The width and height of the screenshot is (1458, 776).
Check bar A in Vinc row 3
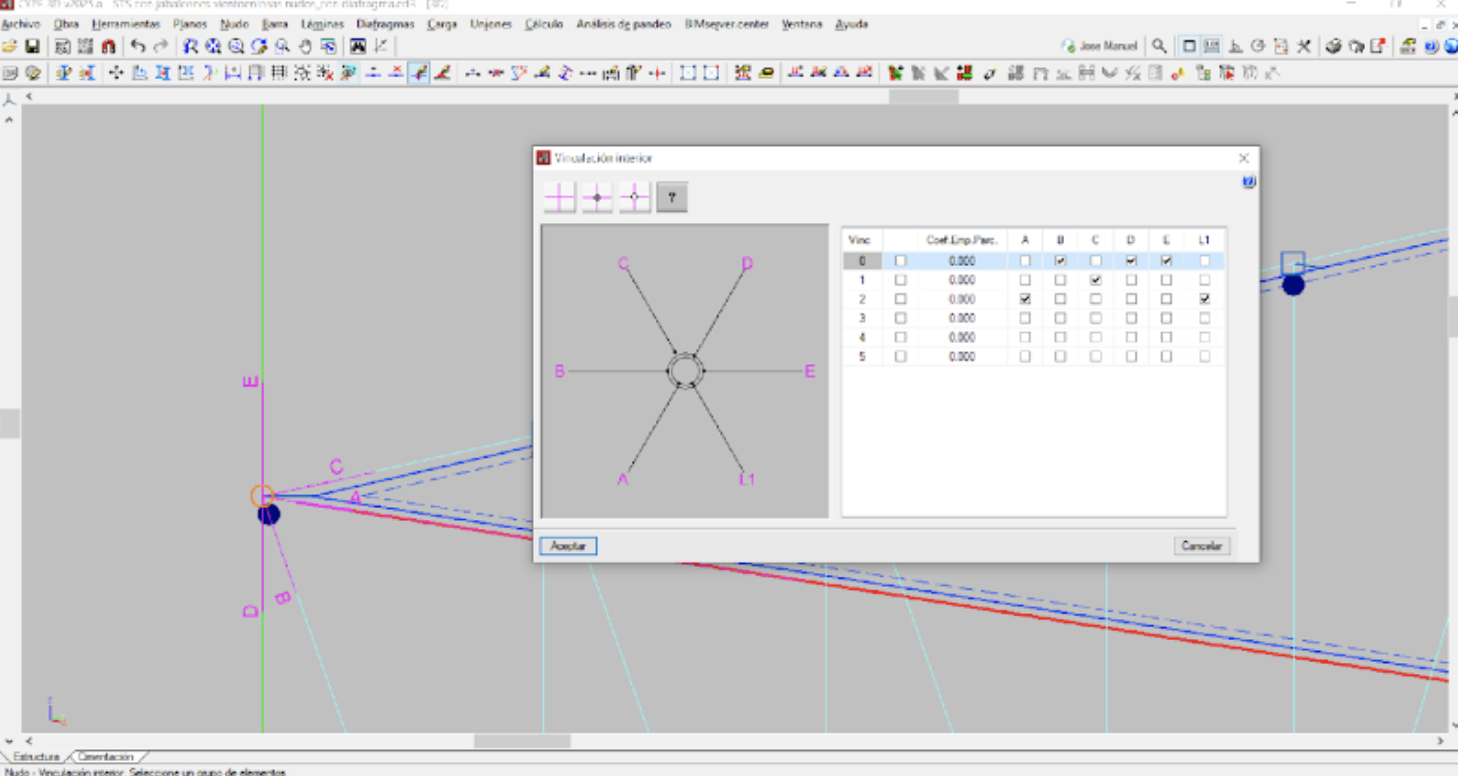1025,318
